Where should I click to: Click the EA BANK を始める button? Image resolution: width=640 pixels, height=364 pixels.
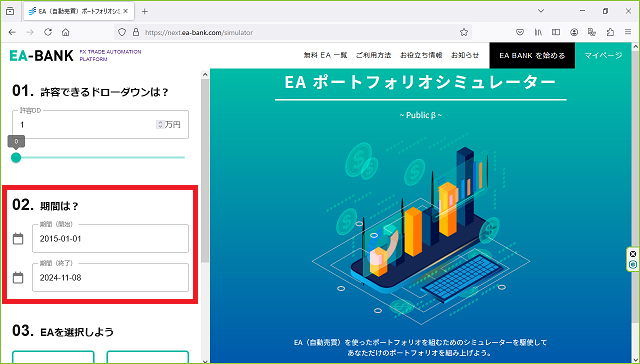(x=532, y=55)
